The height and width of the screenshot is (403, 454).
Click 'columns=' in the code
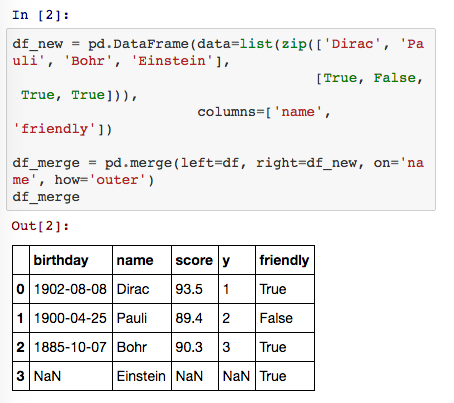[x=231, y=112]
